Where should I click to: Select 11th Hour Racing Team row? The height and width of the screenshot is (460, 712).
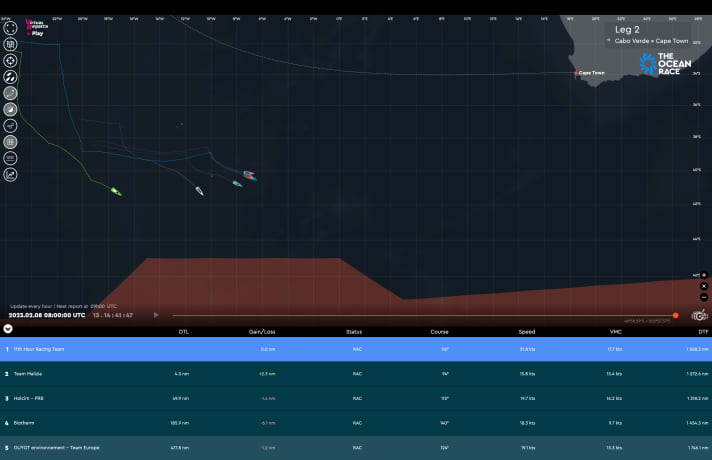356,349
